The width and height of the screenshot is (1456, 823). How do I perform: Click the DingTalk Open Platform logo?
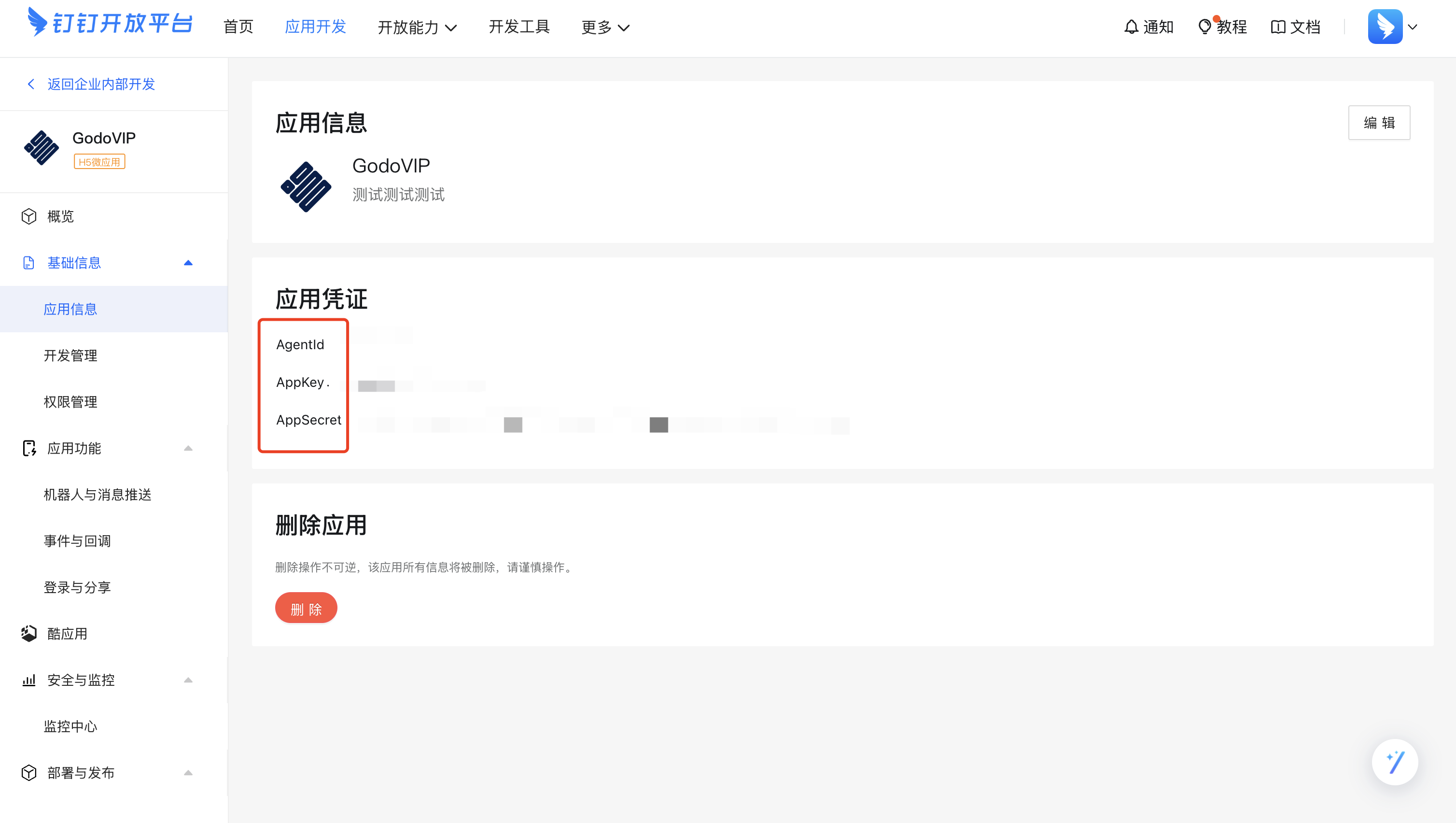(x=110, y=23)
